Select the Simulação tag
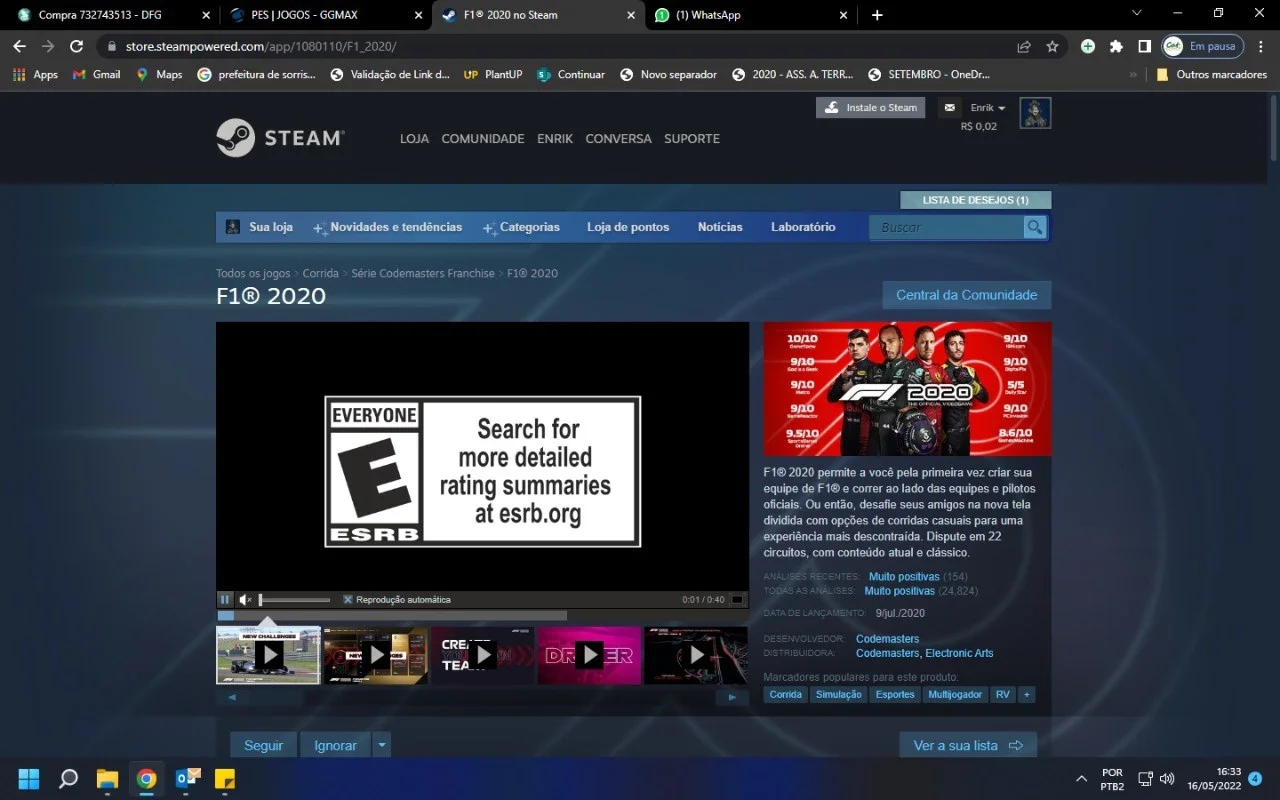 pos(838,694)
